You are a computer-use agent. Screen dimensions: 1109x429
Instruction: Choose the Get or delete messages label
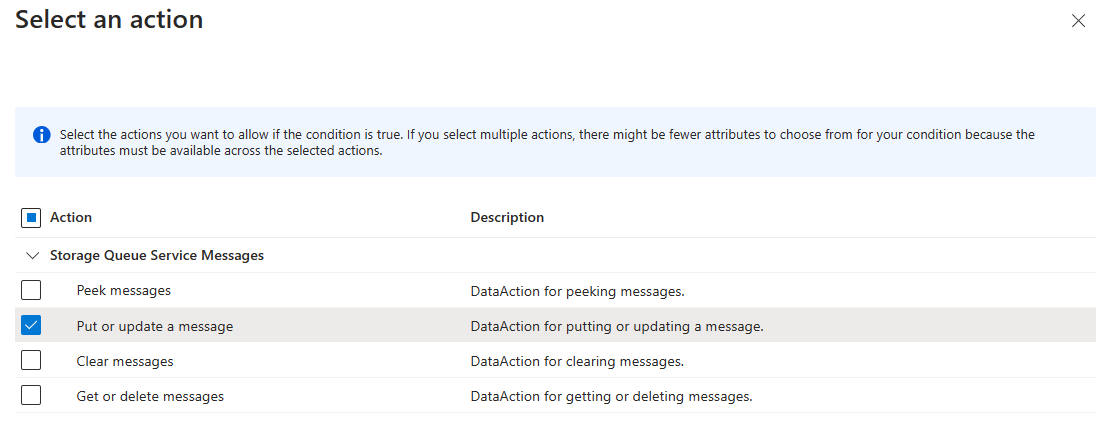[x=150, y=396]
